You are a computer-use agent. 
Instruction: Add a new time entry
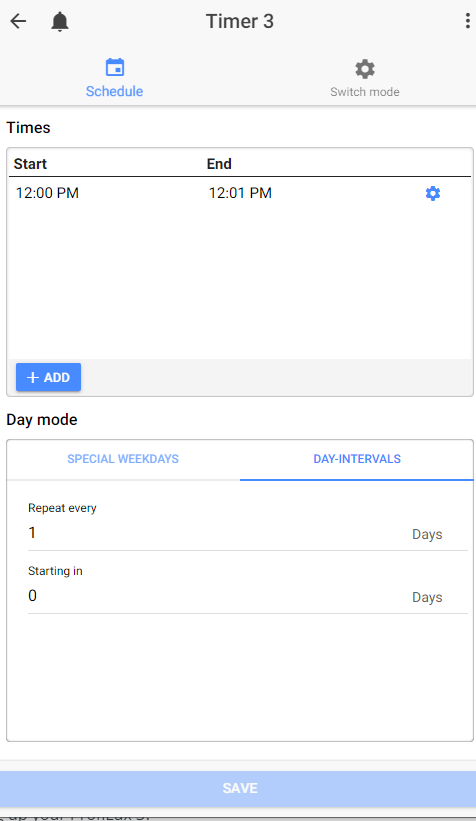pyautogui.click(x=48, y=377)
